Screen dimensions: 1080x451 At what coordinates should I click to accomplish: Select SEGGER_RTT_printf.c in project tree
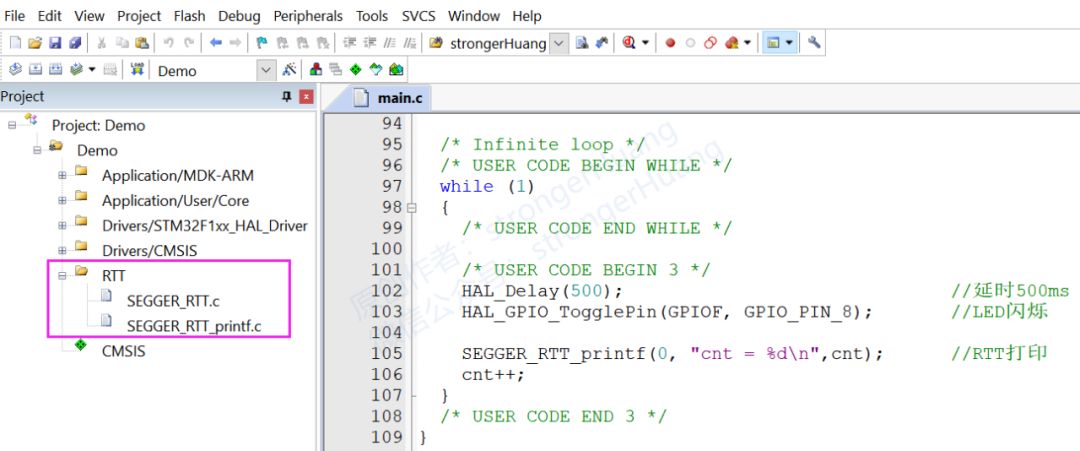194,326
